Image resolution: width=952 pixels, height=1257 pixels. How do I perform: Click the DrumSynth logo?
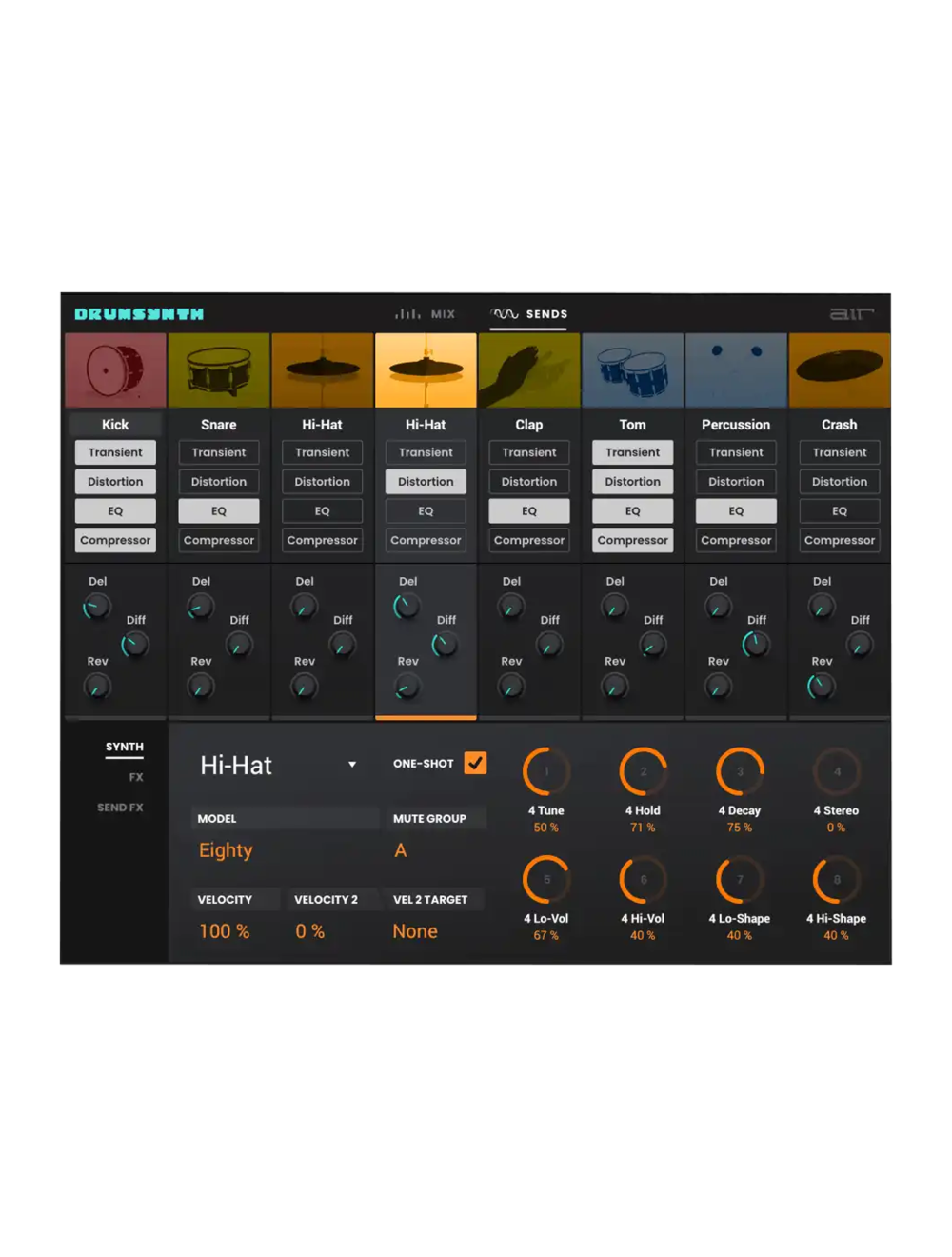point(139,313)
